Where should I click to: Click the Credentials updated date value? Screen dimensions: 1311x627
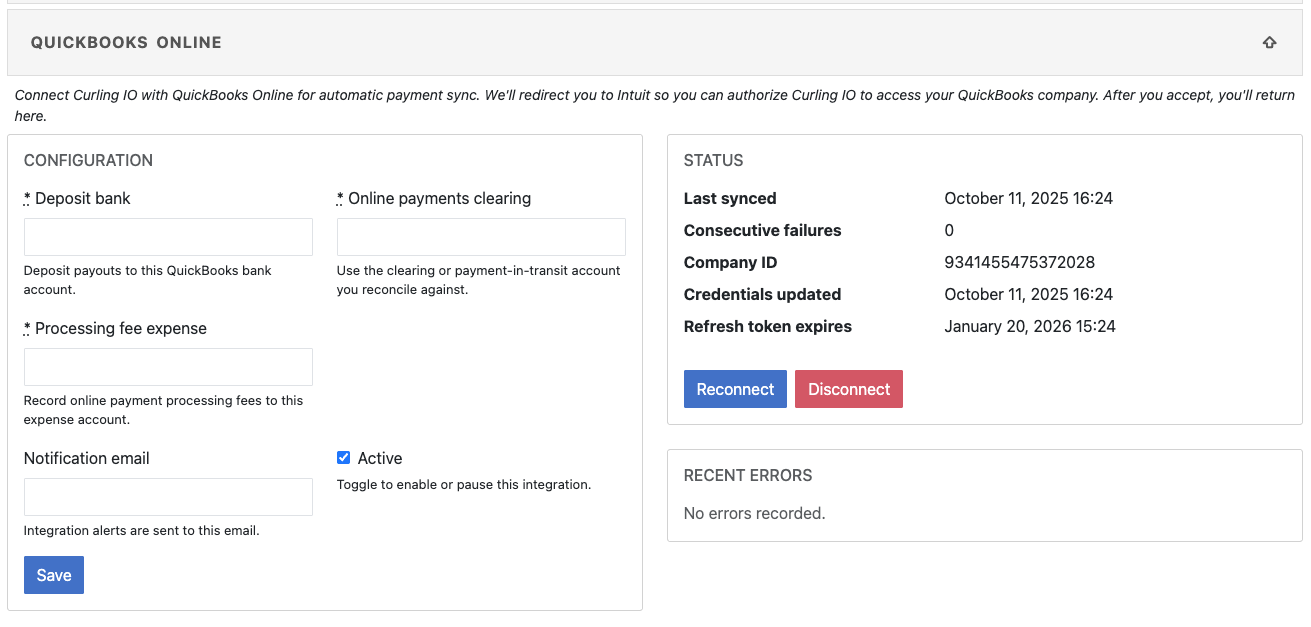point(1028,294)
